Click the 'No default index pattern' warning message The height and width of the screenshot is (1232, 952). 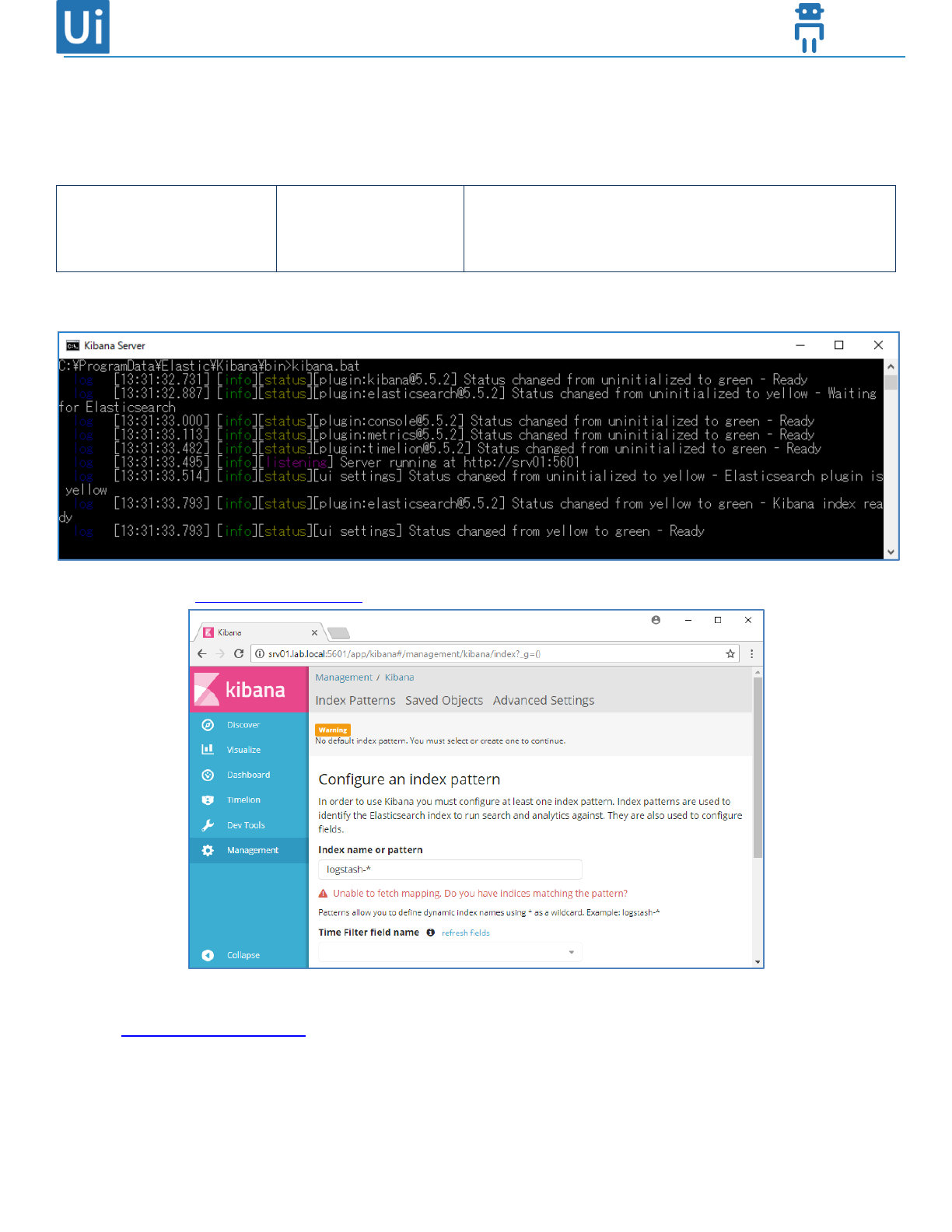(x=440, y=741)
